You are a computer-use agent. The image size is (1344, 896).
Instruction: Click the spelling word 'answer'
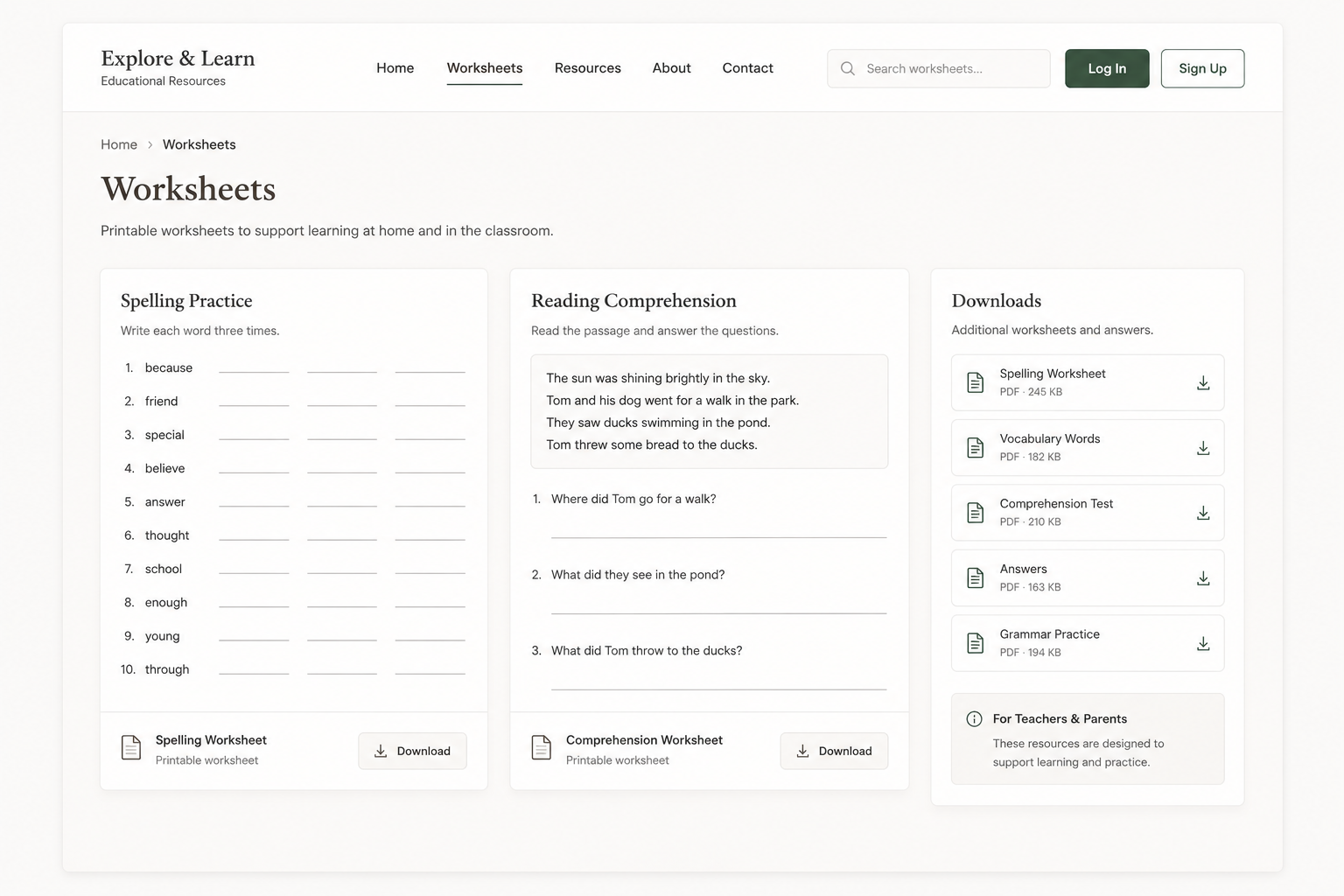(x=164, y=502)
